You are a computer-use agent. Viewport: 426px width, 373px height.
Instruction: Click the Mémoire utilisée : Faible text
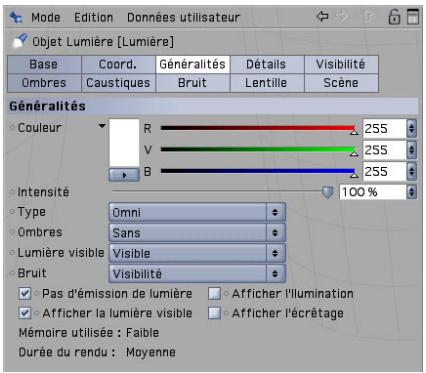(x=89, y=333)
